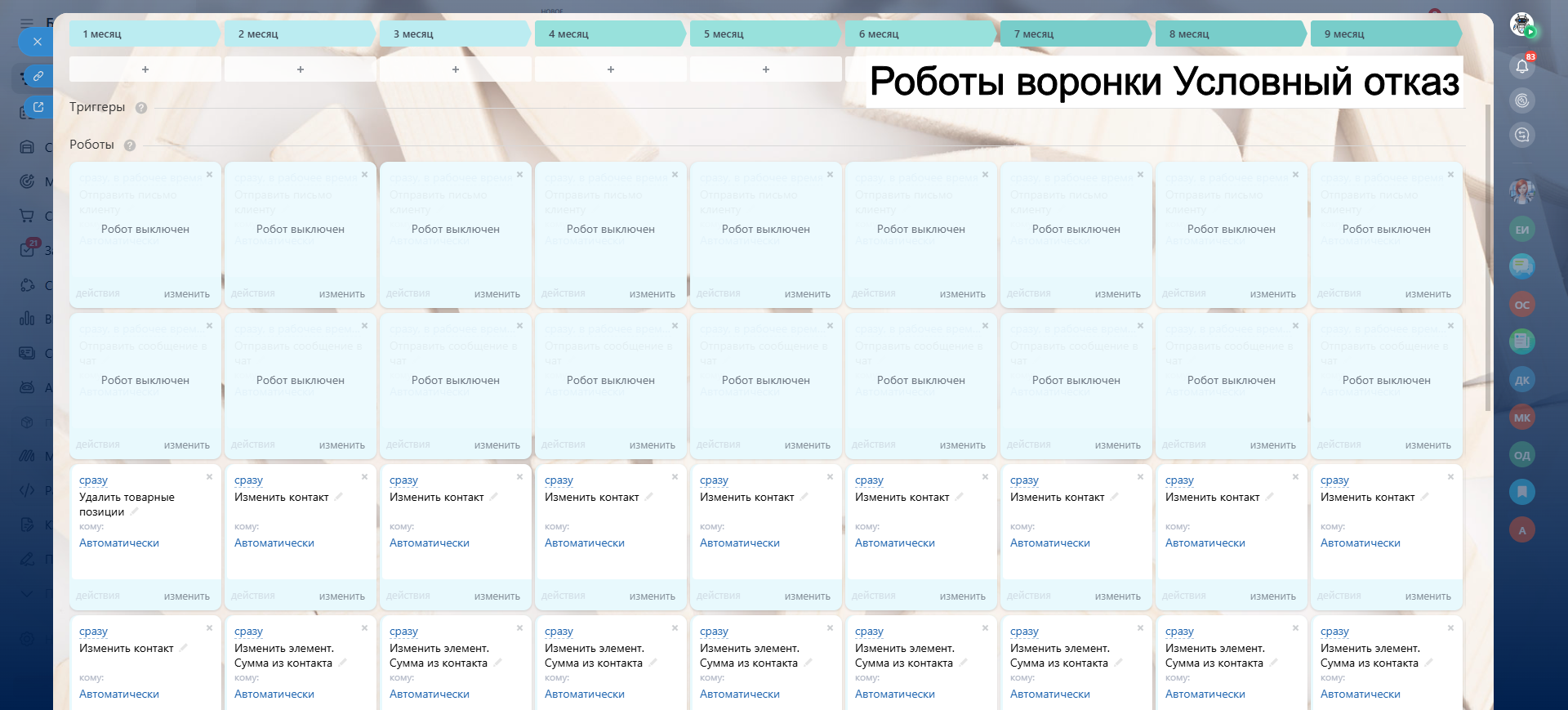Open the notifications bell showing 83
The width and height of the screenshot is (1568, 710).
click(1522, 66)
